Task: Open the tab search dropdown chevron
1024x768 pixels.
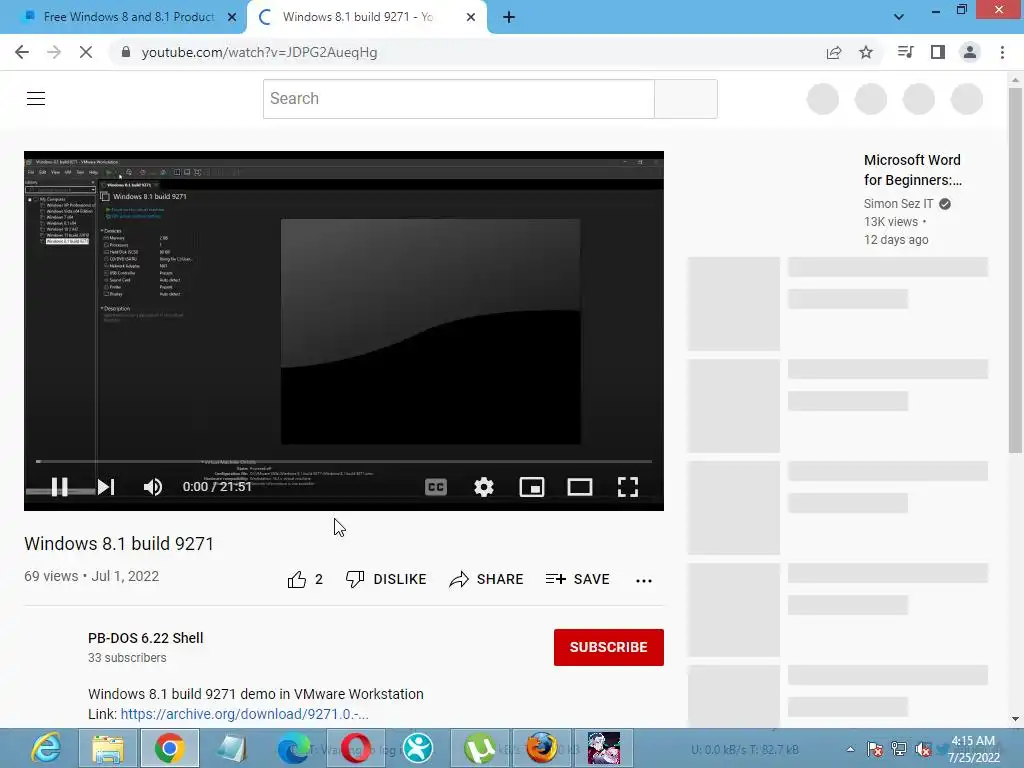Action: click(x=899, y=17)
